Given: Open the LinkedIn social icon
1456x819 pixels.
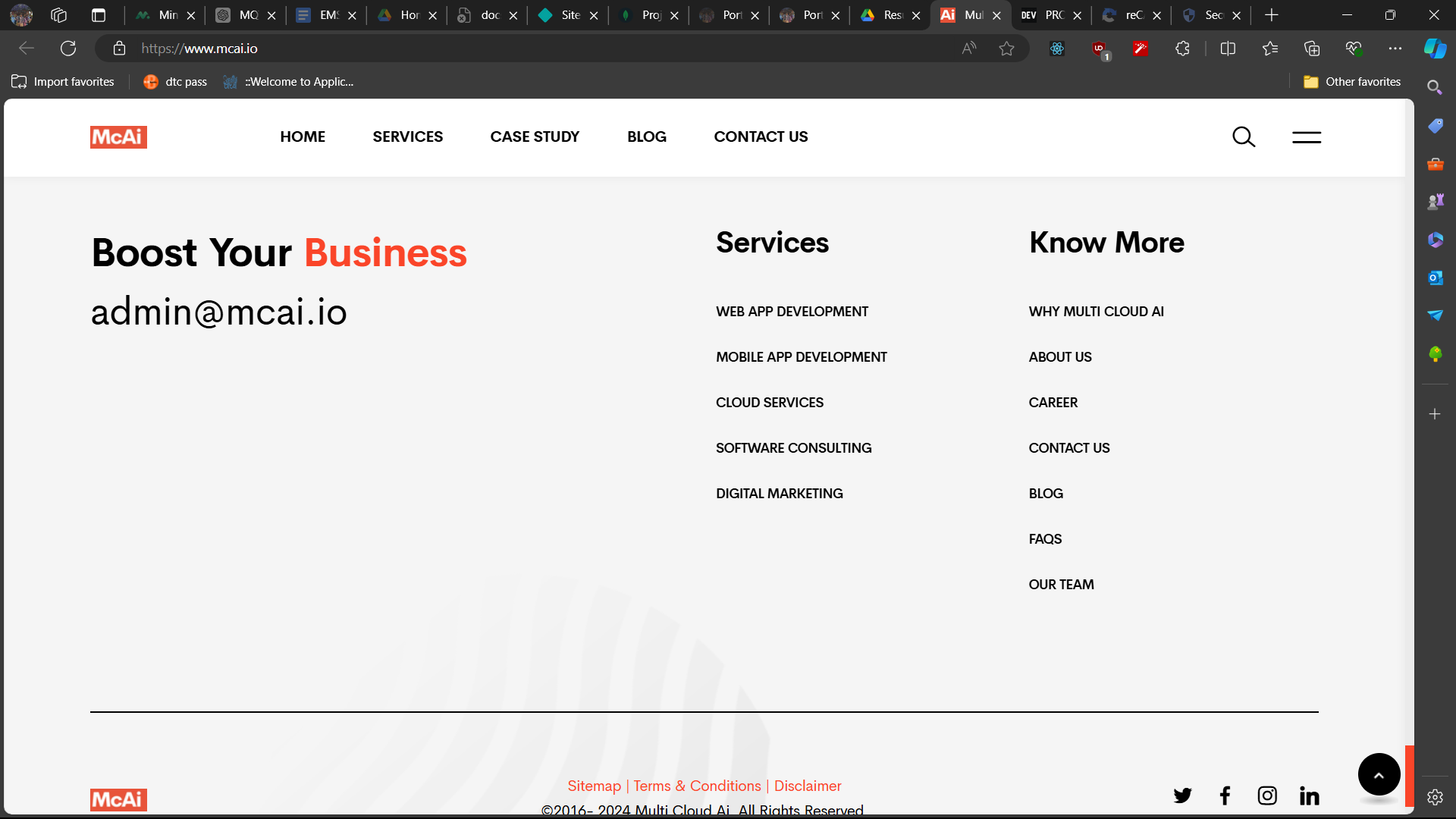Looking at the screenshot, I should 1310,795.
